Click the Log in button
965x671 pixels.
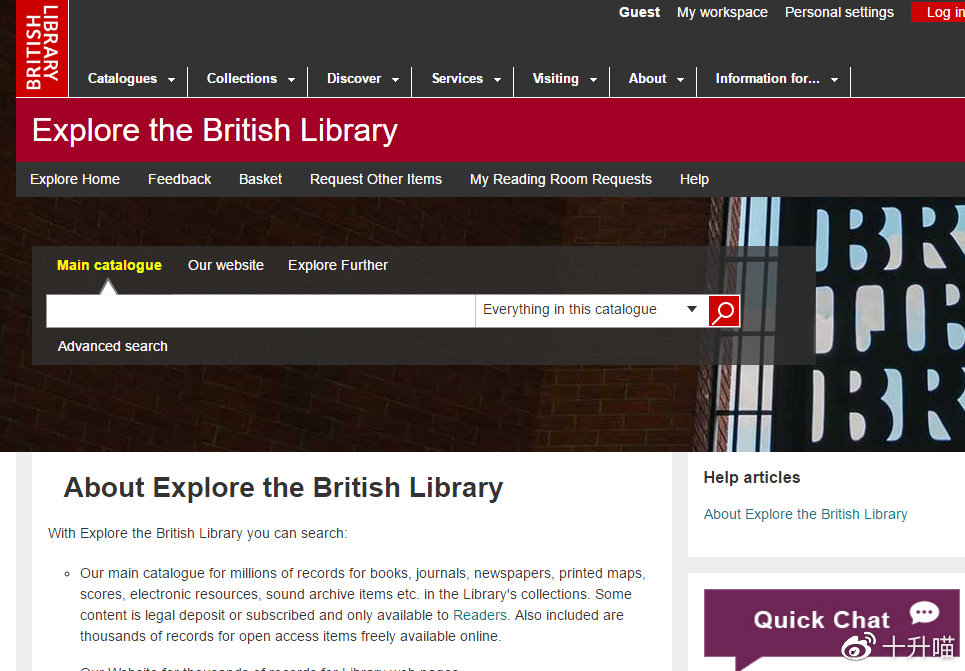938,12
